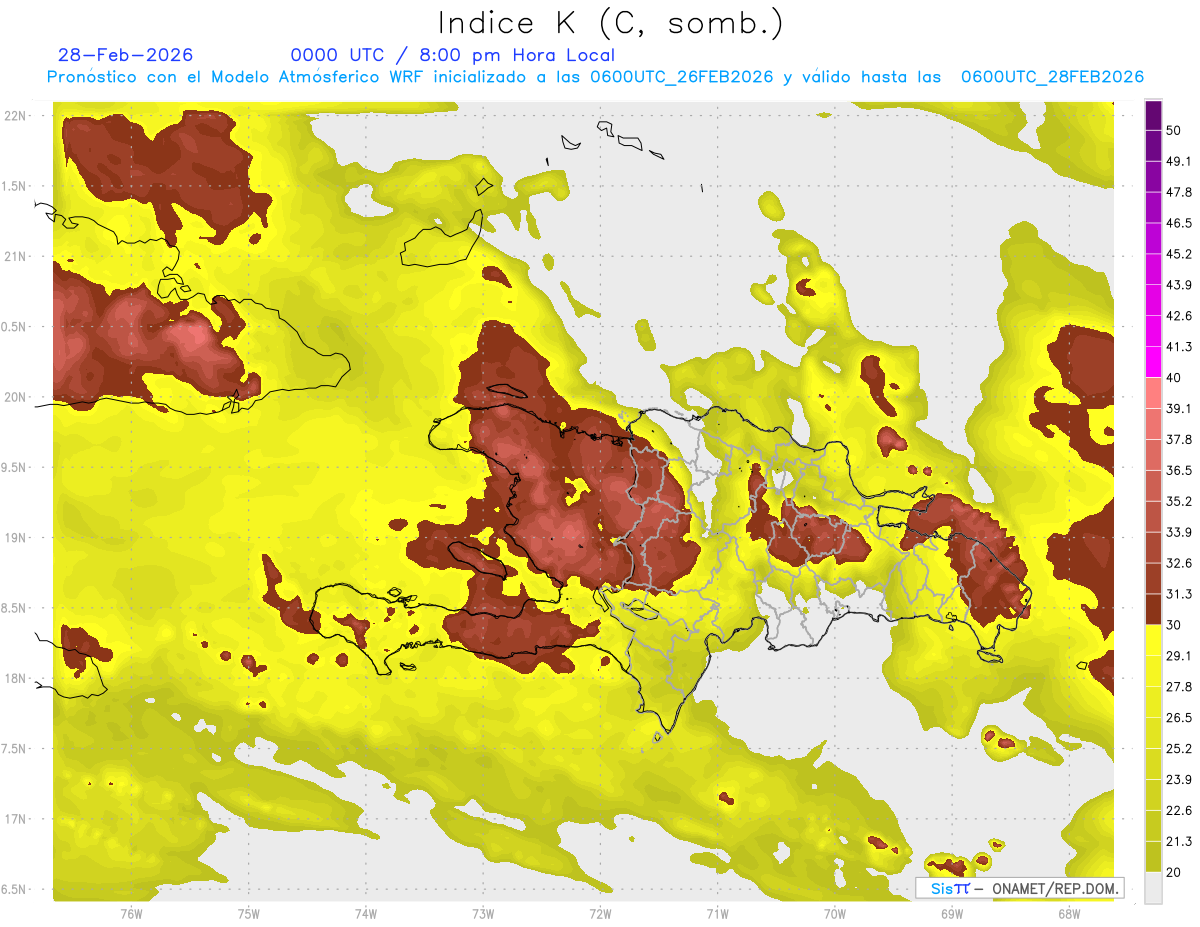Click the '27.8' value on the color scale
Image resolution: width=1200 pixels, height=927 pixels.
(x=1179, y=686)
